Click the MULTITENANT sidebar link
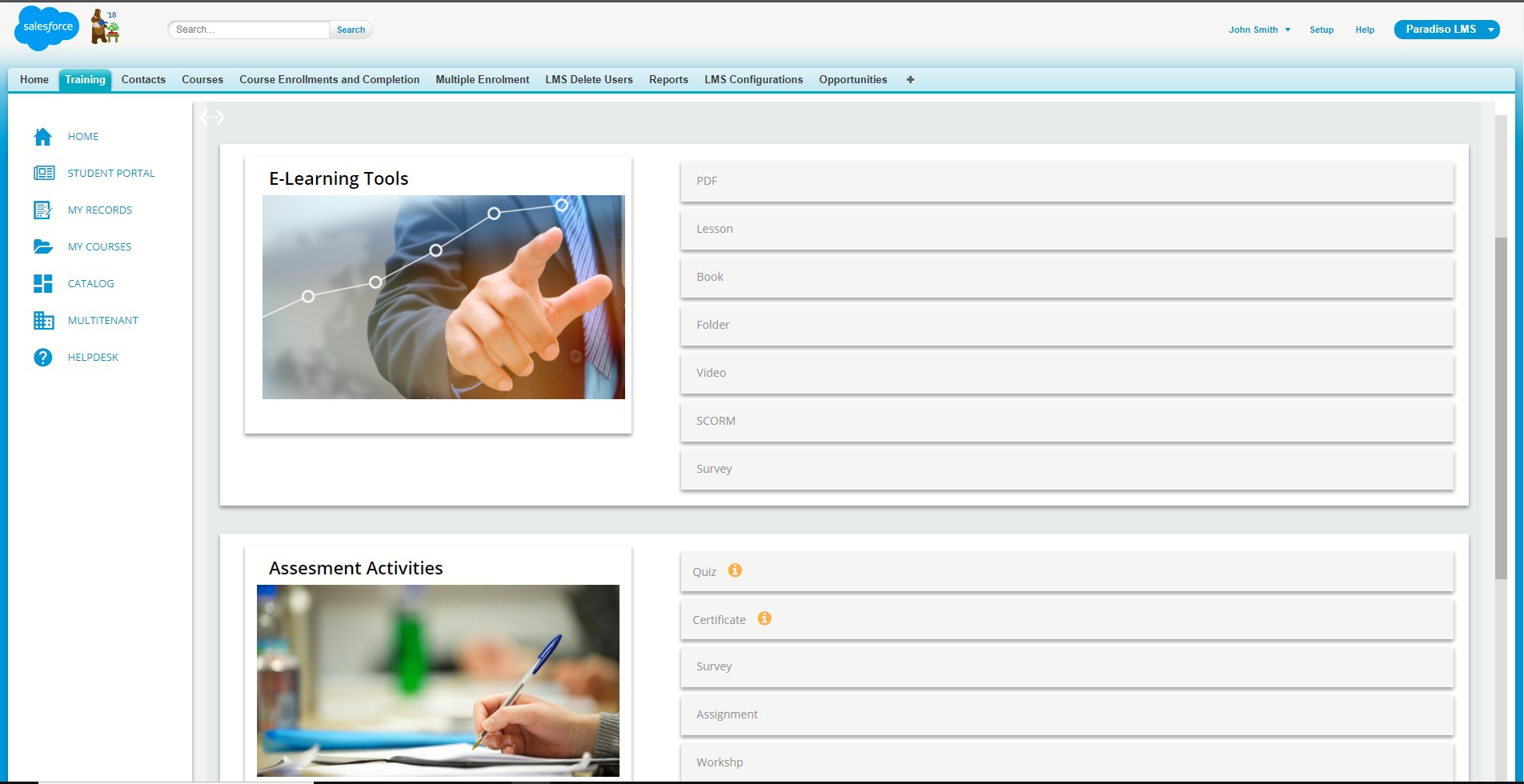This screenshot has height=784, width=1524. [x=103, y=320]
